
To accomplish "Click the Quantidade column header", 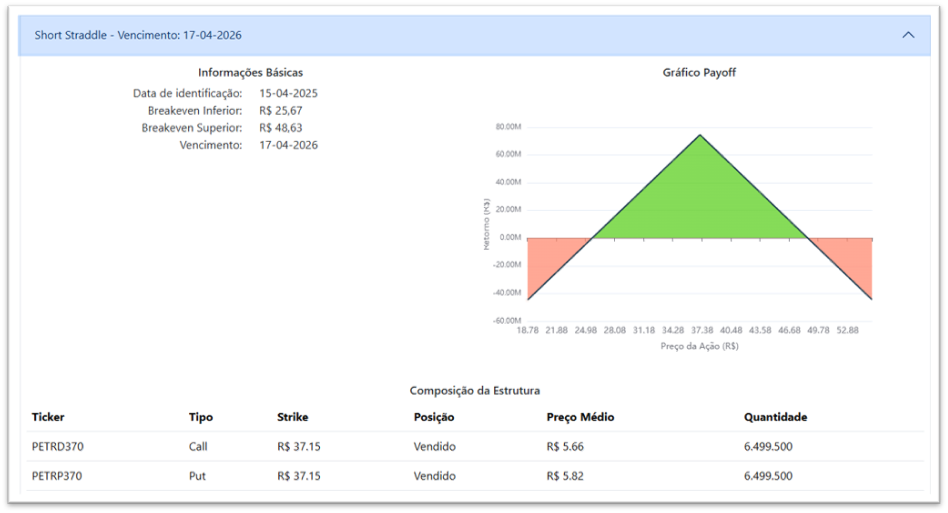I will [775, 417].
